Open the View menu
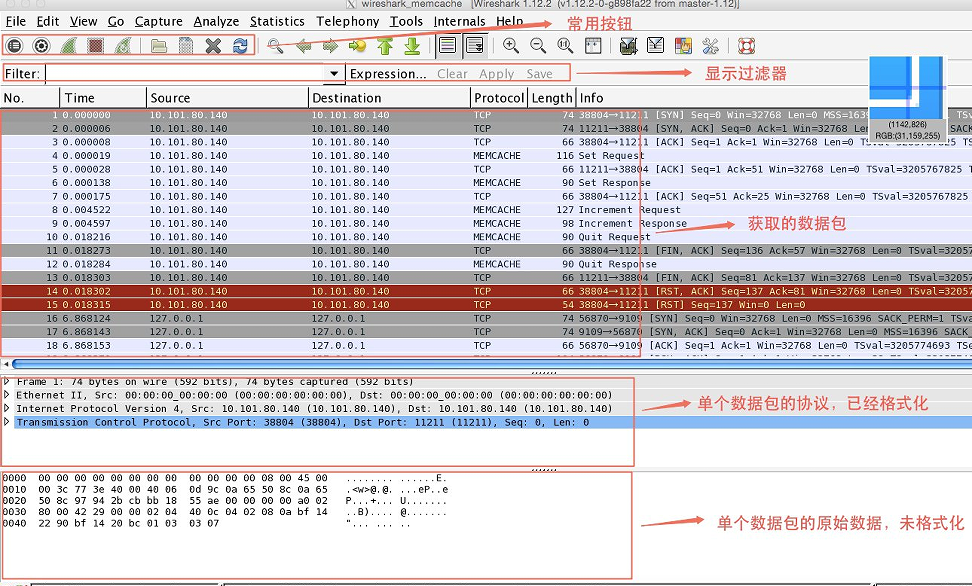 (x=83, y=22)
